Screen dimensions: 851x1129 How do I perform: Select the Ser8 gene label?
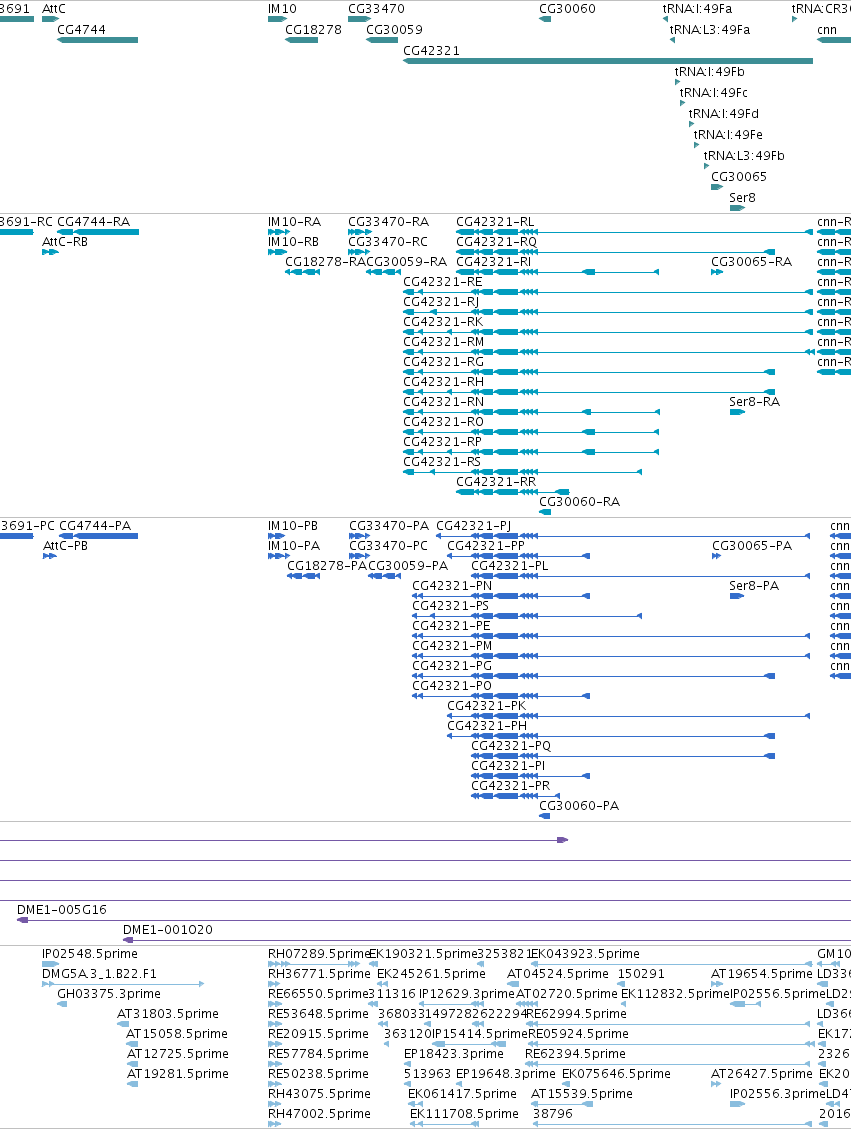(742, 197)
